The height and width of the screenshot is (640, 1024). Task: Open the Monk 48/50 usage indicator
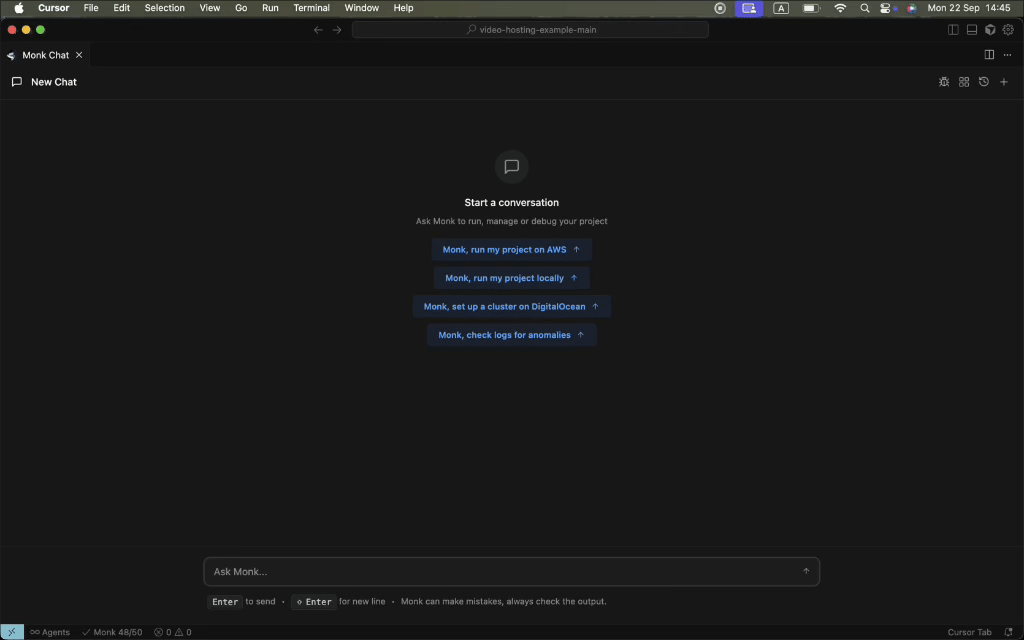point(111,632)
